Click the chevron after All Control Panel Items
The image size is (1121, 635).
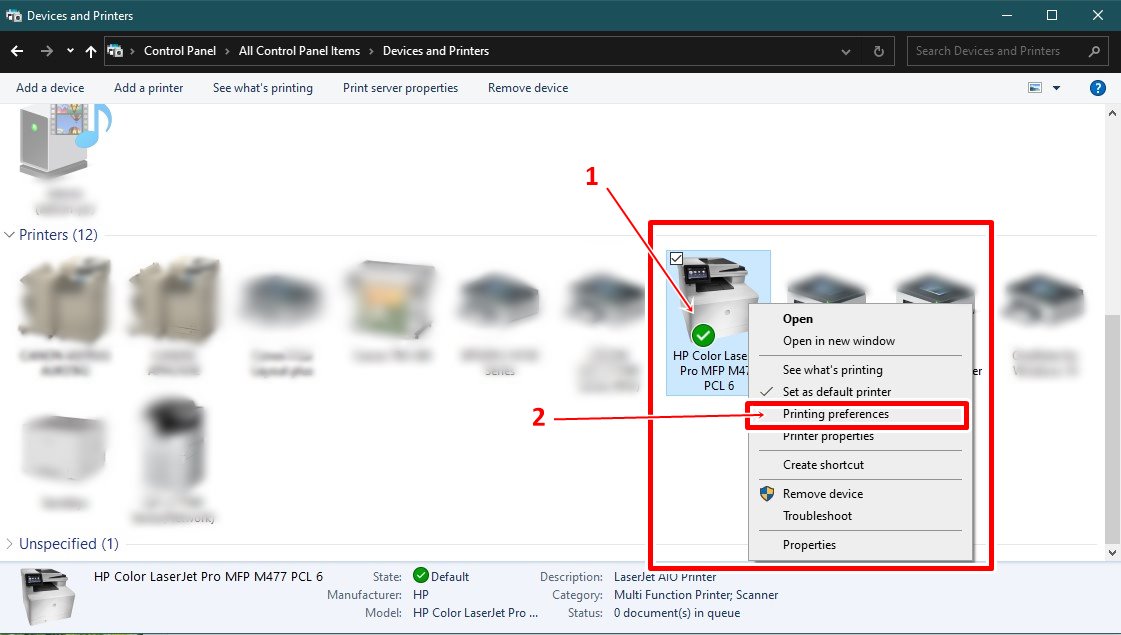click(371, 51)
